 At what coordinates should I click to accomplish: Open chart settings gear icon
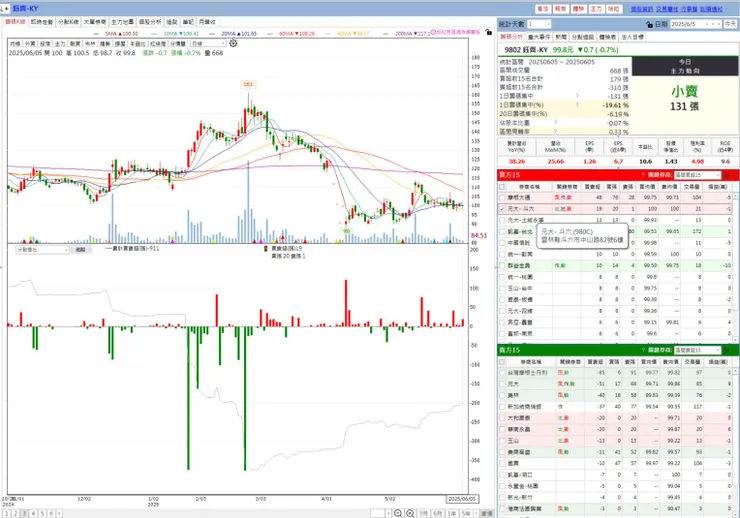pyautogui.click(x=233, y=43)
